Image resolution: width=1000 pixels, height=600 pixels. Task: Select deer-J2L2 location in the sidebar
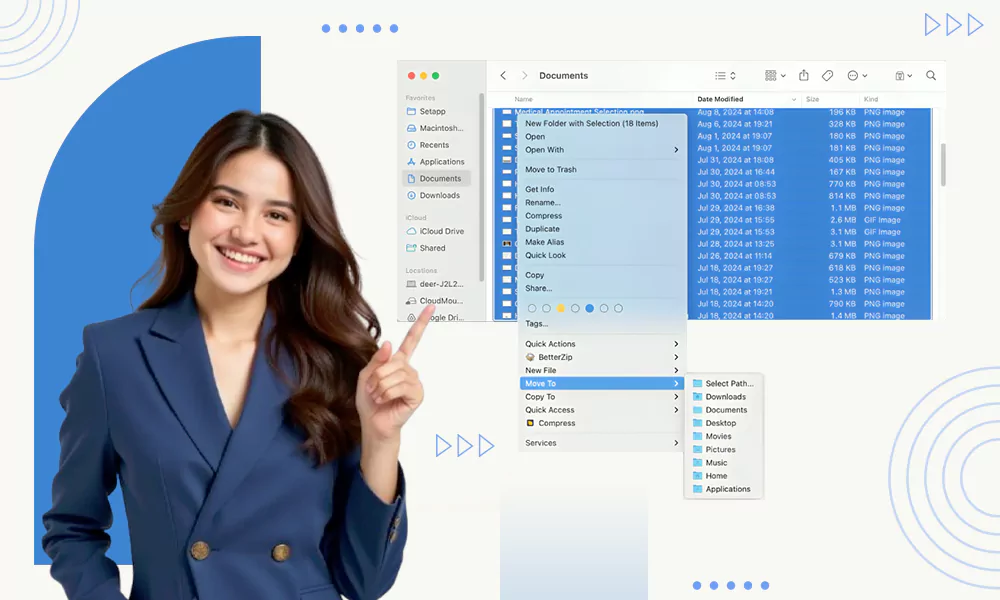pos(437,284)
